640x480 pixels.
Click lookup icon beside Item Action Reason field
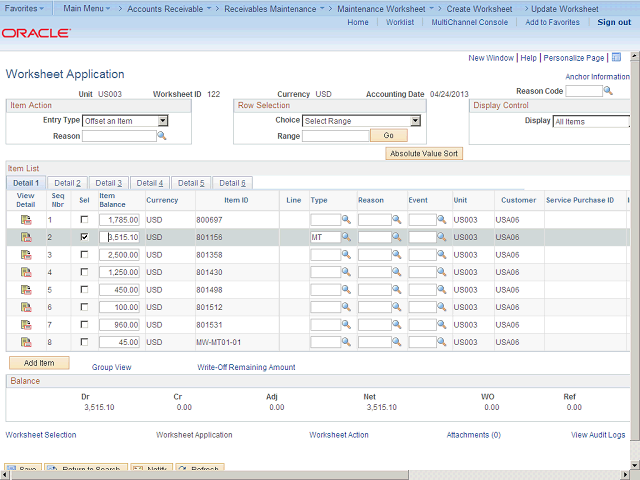click(x=161, y=136)
